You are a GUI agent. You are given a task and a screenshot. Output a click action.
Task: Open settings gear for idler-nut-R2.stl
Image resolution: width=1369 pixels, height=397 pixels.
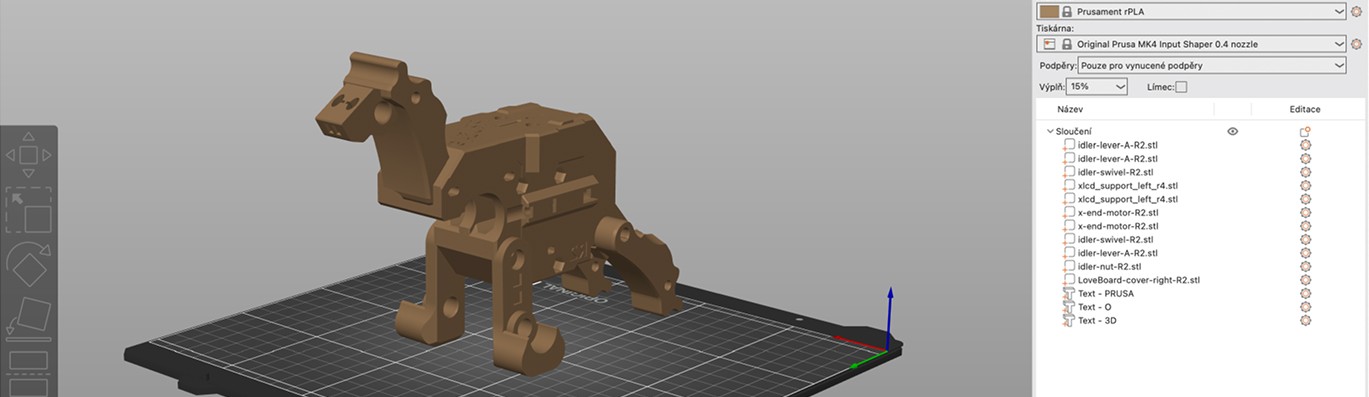[1305, 267]
